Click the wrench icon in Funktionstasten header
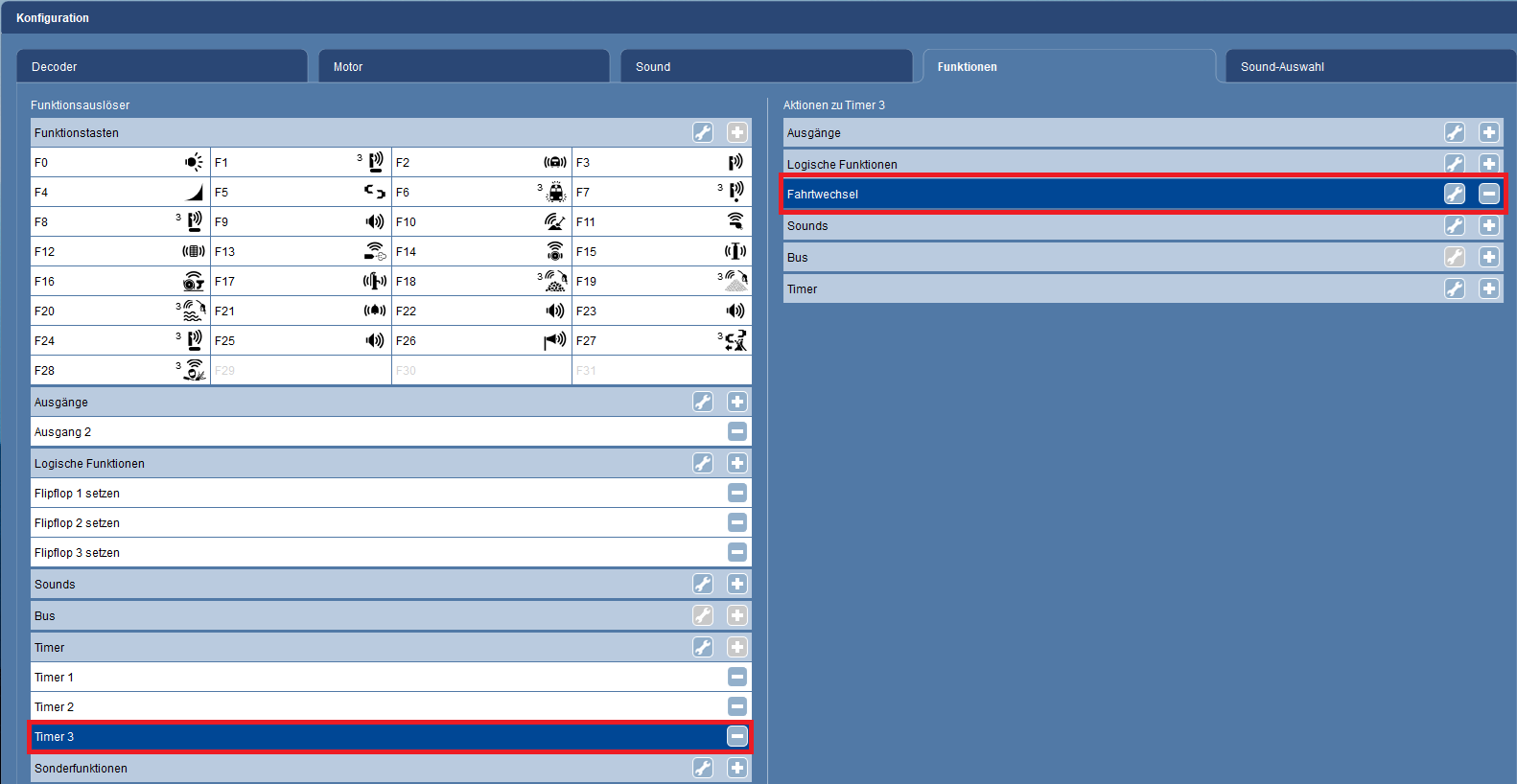The image size is (1517, 784). (x=703, y=133)
